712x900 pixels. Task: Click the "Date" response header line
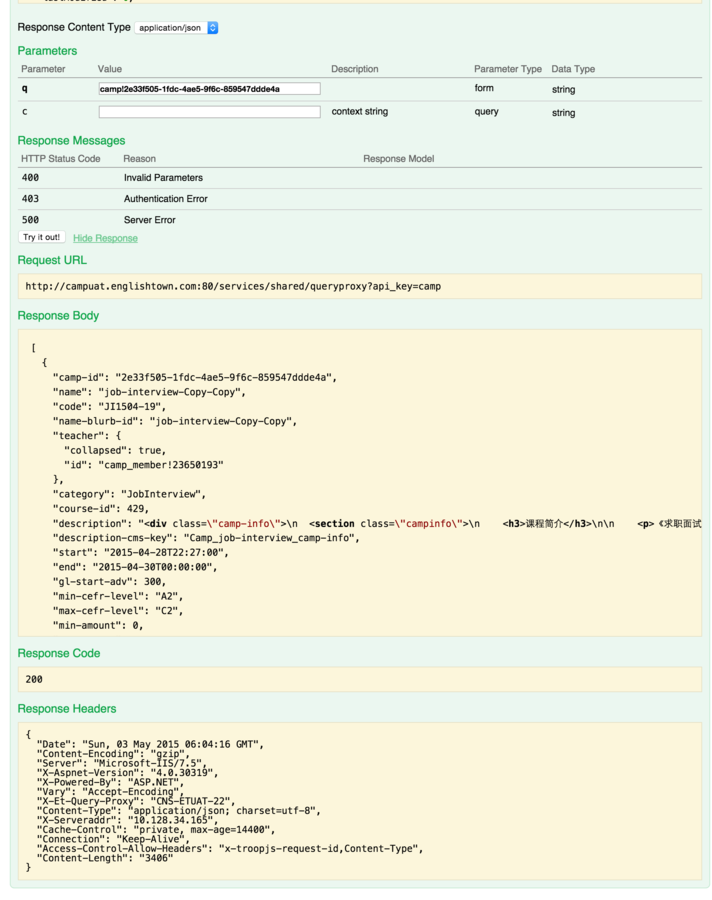click(x=150, y=744)
